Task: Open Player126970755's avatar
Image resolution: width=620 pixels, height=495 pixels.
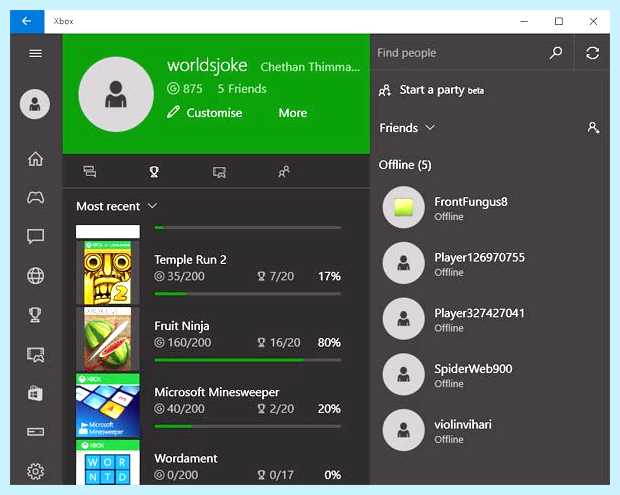Action: (403, 263)
